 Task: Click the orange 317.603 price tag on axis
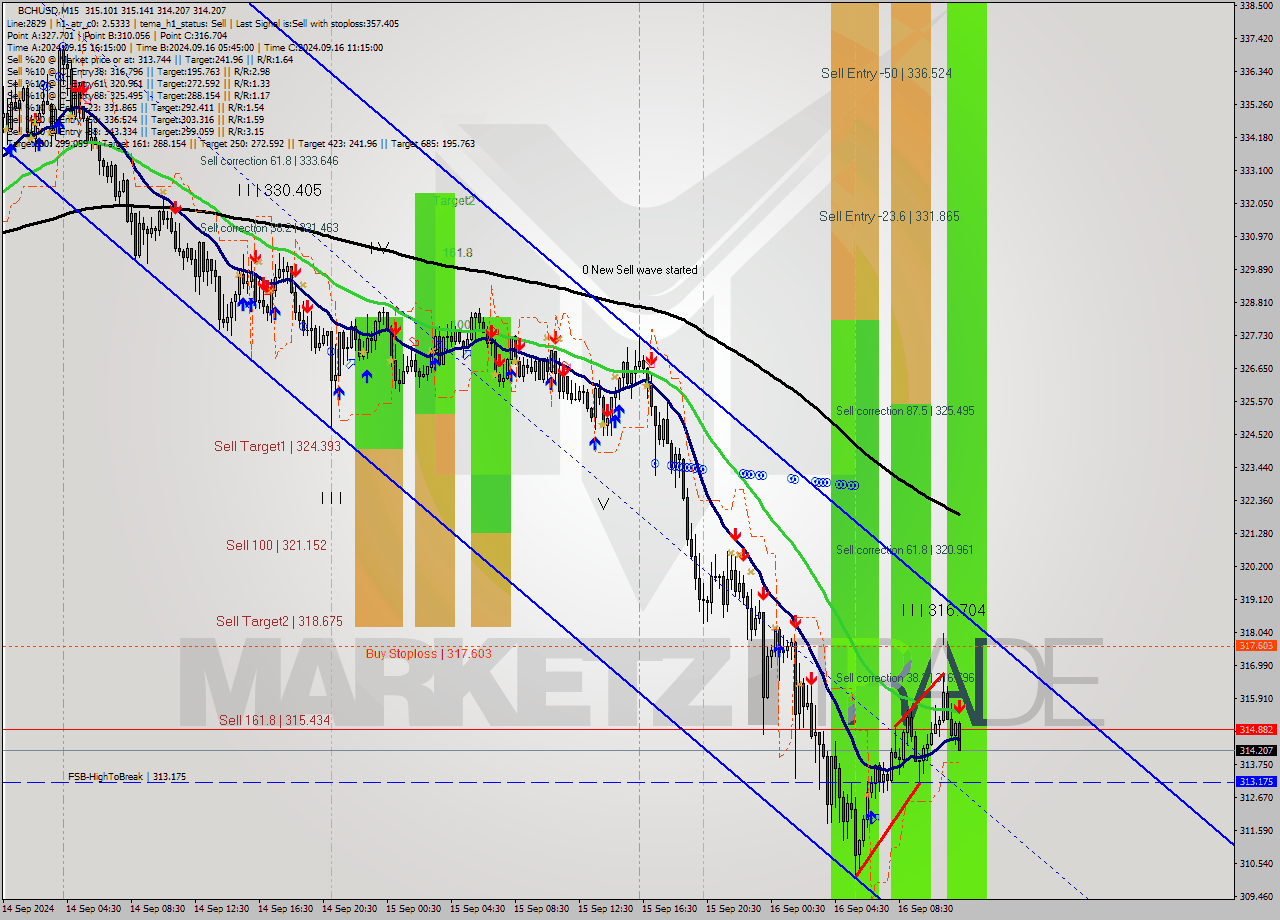tap(1255, 646)
